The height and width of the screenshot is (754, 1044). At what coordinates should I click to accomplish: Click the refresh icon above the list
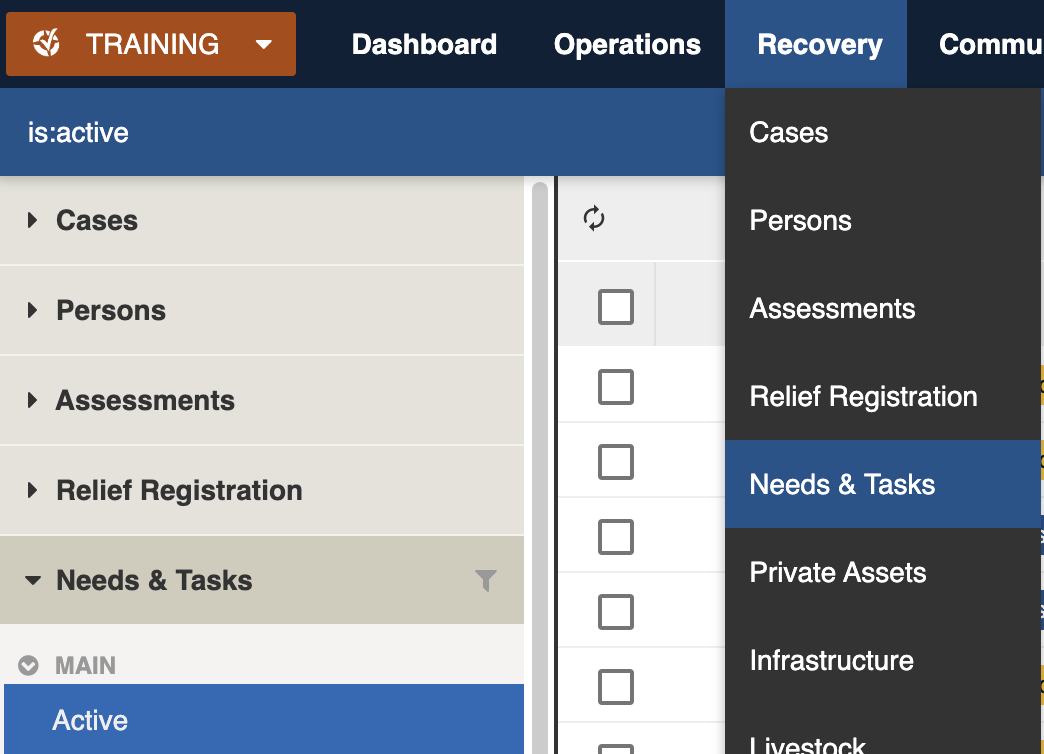(594, 219)
